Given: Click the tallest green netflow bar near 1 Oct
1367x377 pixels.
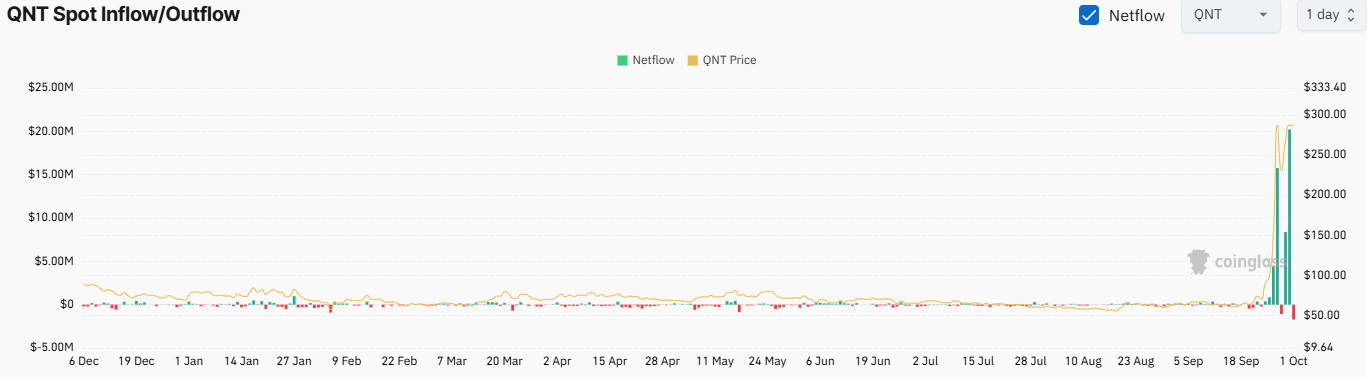Looking at the screenshot, I should [x=1289, y=216].
